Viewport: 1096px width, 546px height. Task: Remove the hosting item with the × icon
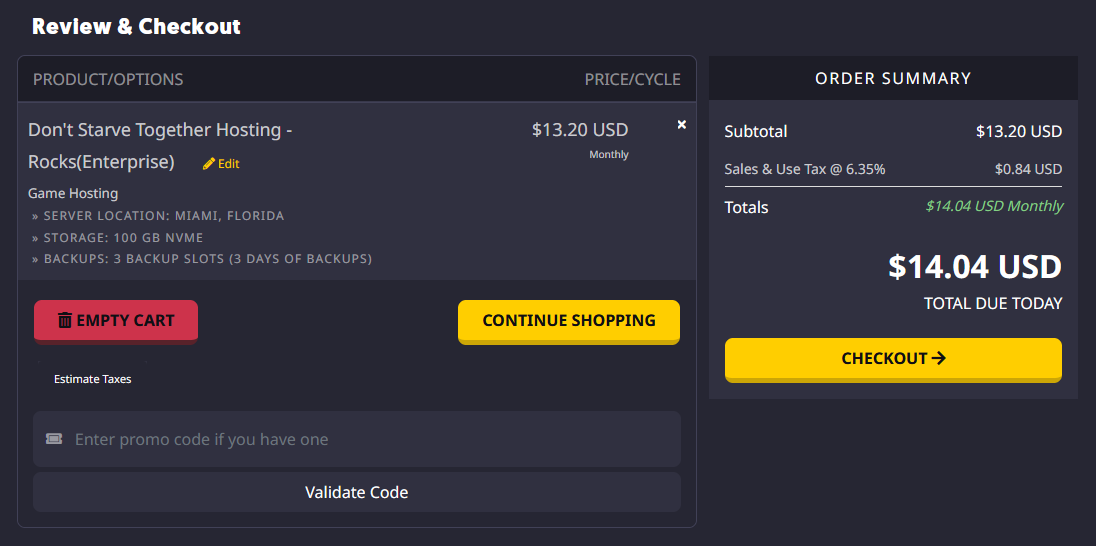click(x=682, y=124)
